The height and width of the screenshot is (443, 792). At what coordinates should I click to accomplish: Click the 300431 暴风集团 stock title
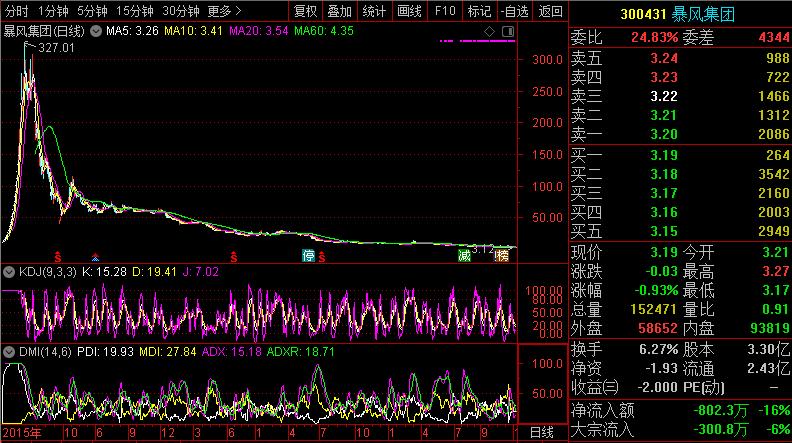[x=678, y=14]
